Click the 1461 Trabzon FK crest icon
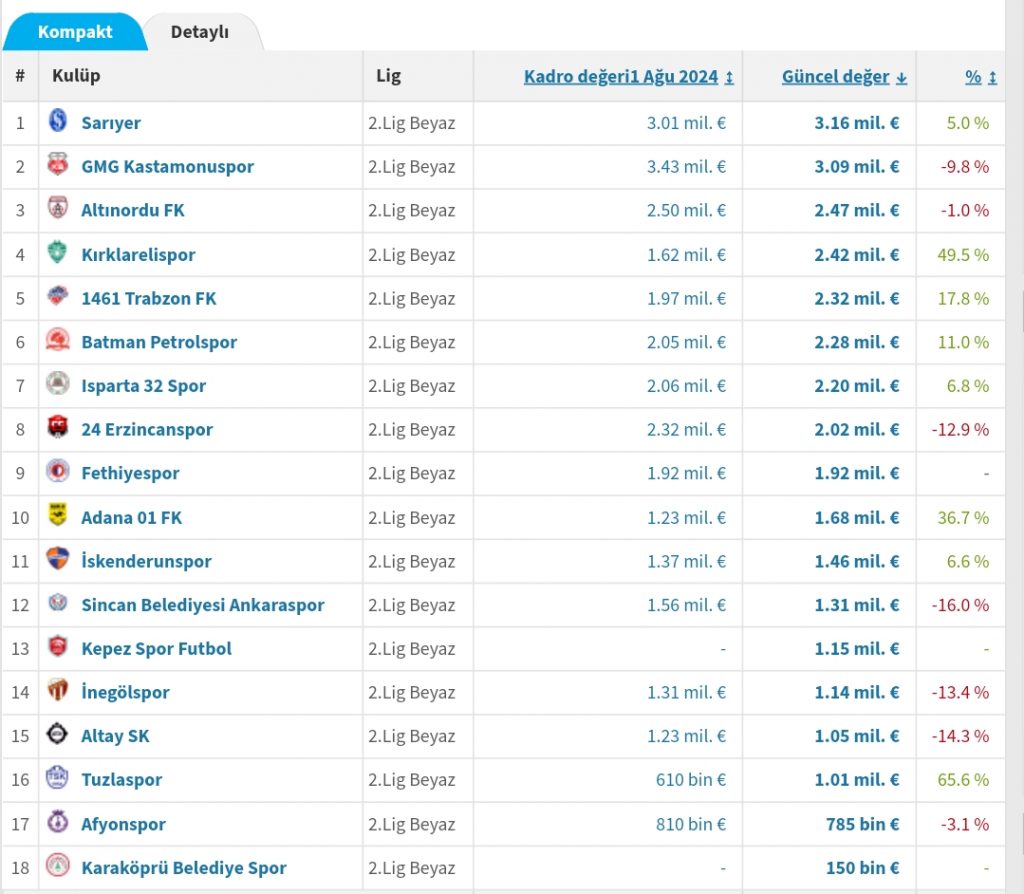 click(58, 296)
